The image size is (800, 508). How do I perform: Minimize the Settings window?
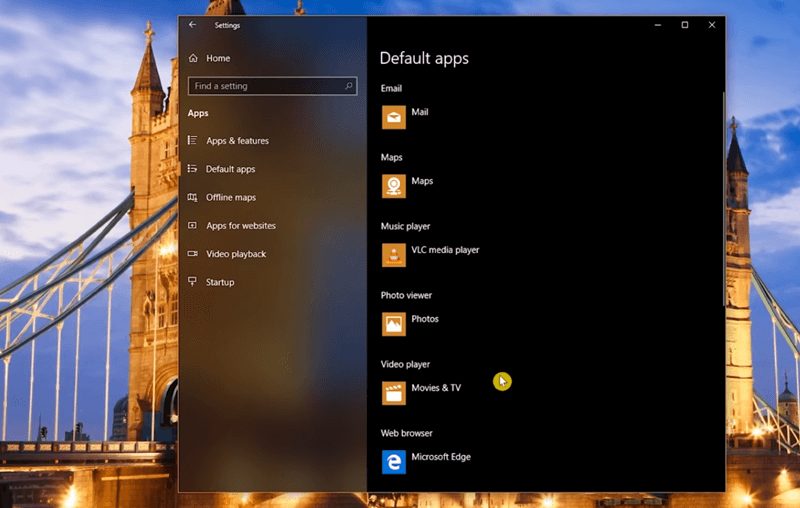click(658, 24)
